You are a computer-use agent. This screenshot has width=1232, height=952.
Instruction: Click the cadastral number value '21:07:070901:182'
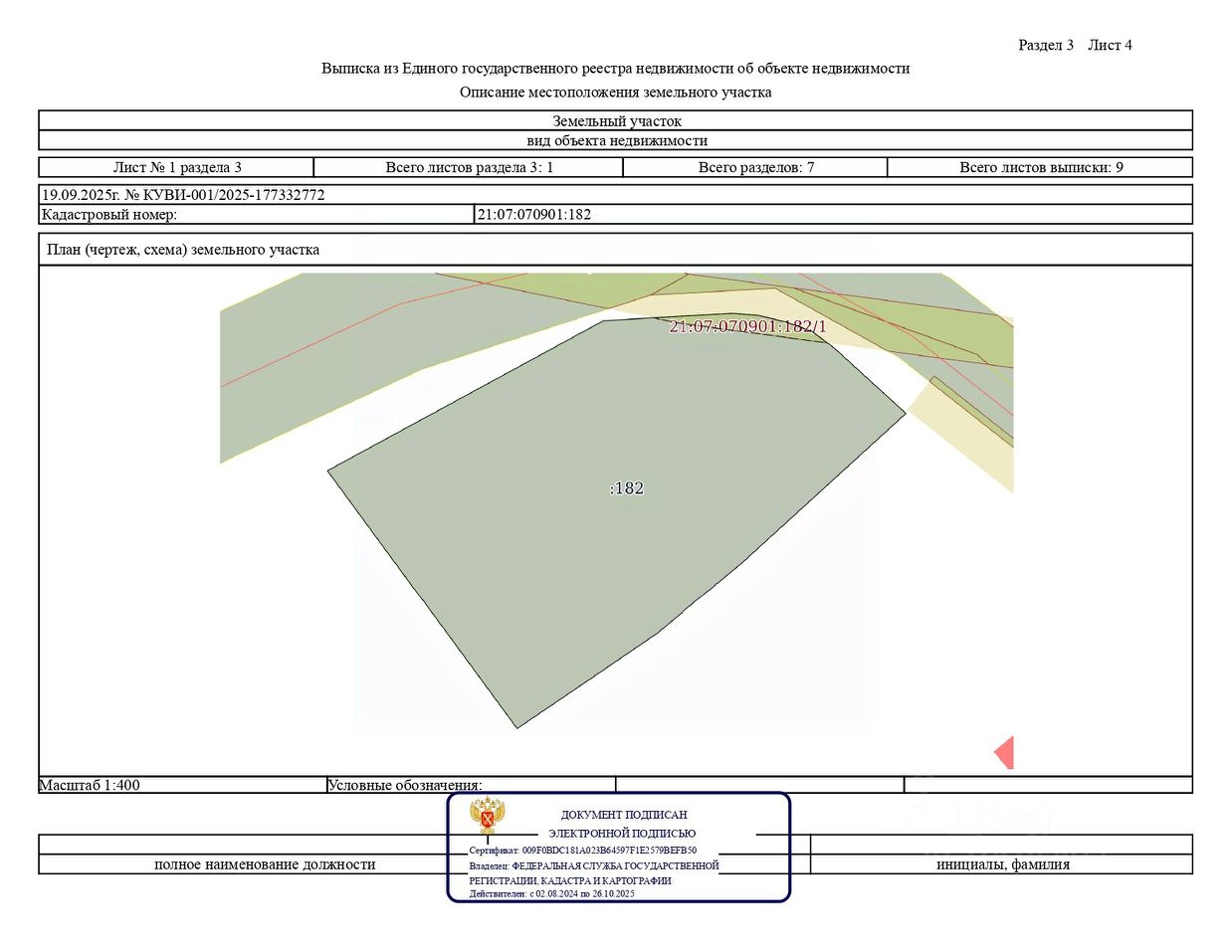point(534,214)
